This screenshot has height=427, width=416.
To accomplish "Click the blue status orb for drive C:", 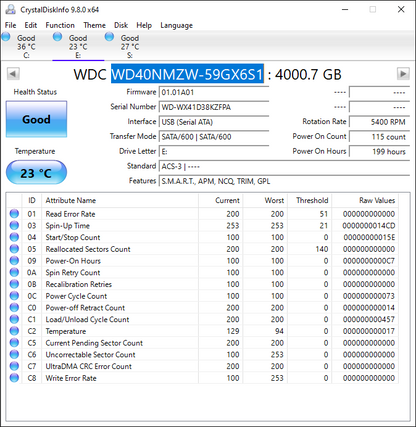I will click(x=6, y=37).
